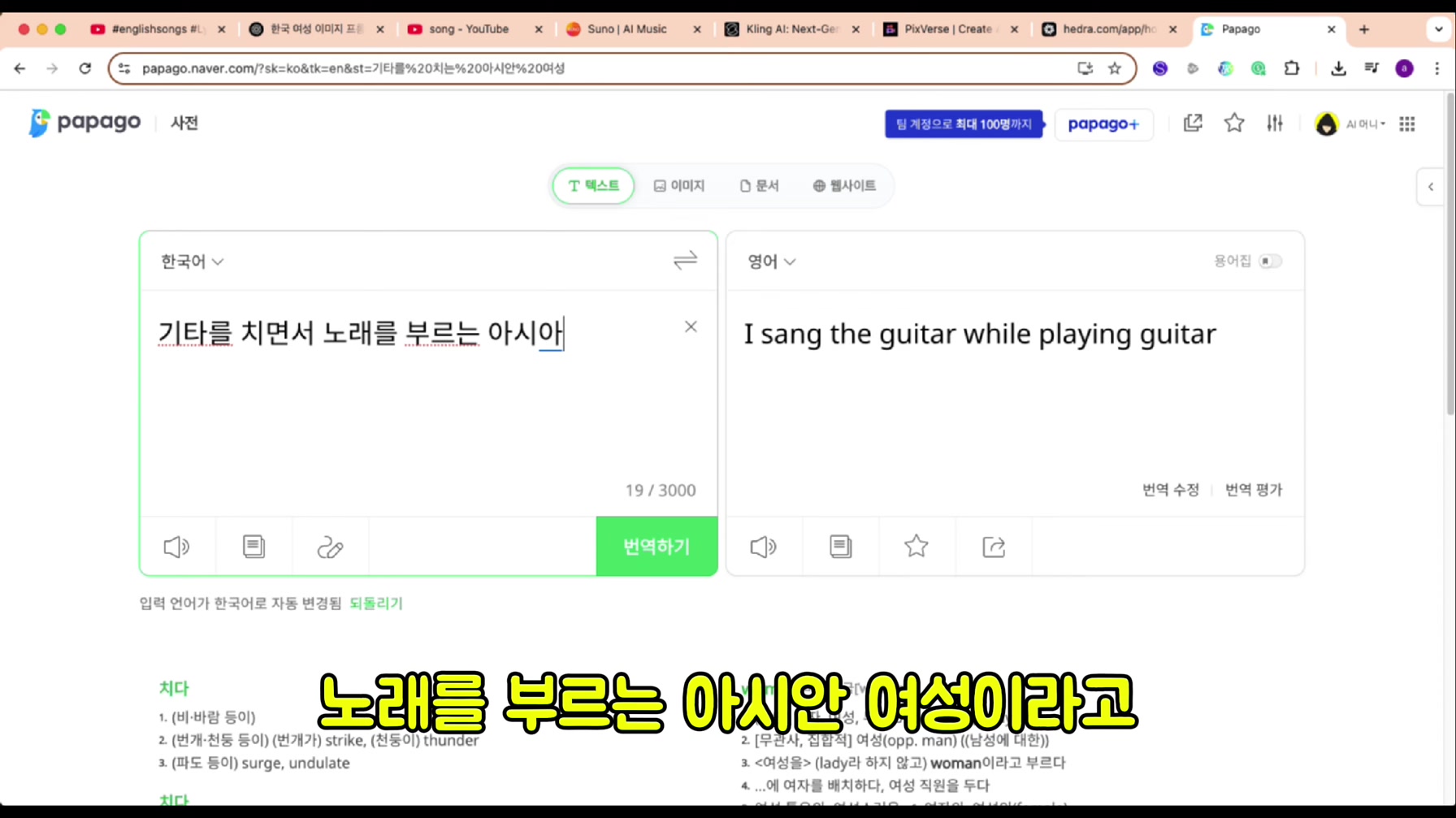Click the 번역하기 translate button

[x=656, y=546]
